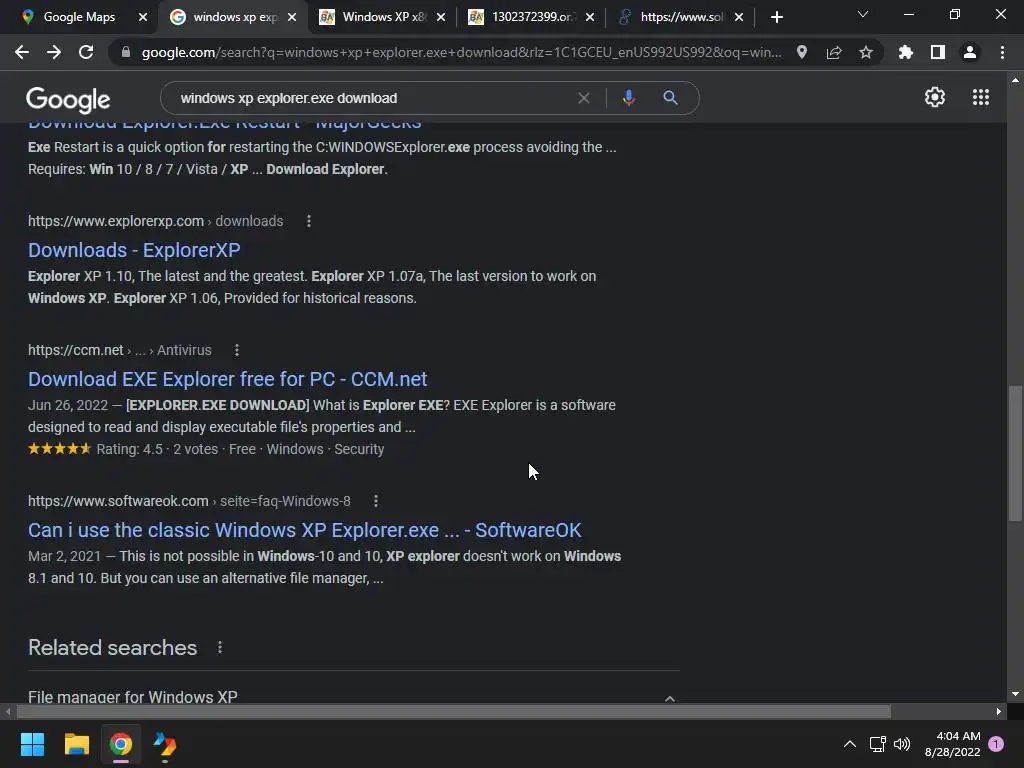The height and width of the screenshot is (768, 1024).
Task: Click the vertical scrollbar thumb
Action: (x=1015, y=453)
